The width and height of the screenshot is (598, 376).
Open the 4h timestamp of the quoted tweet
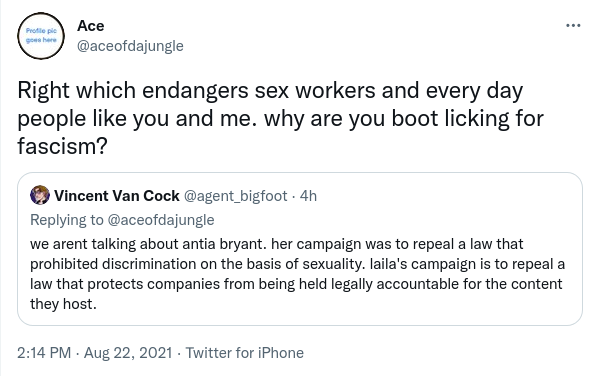[308, 196]
